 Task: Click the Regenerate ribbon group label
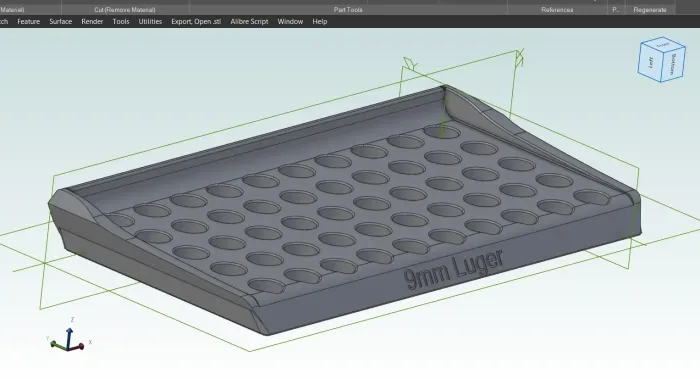[x=650, y=9]
